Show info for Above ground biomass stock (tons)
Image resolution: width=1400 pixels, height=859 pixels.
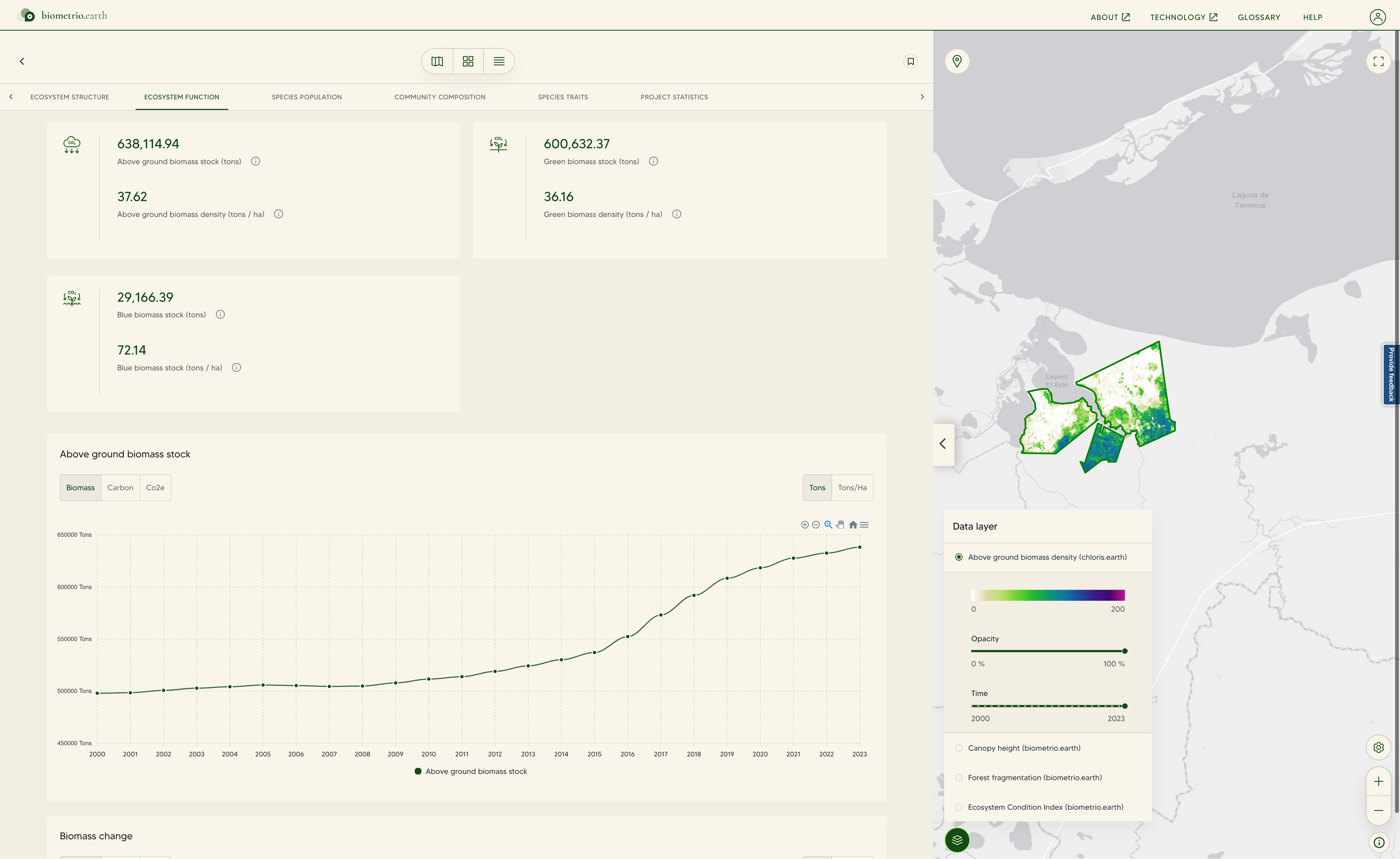[256, 161]
